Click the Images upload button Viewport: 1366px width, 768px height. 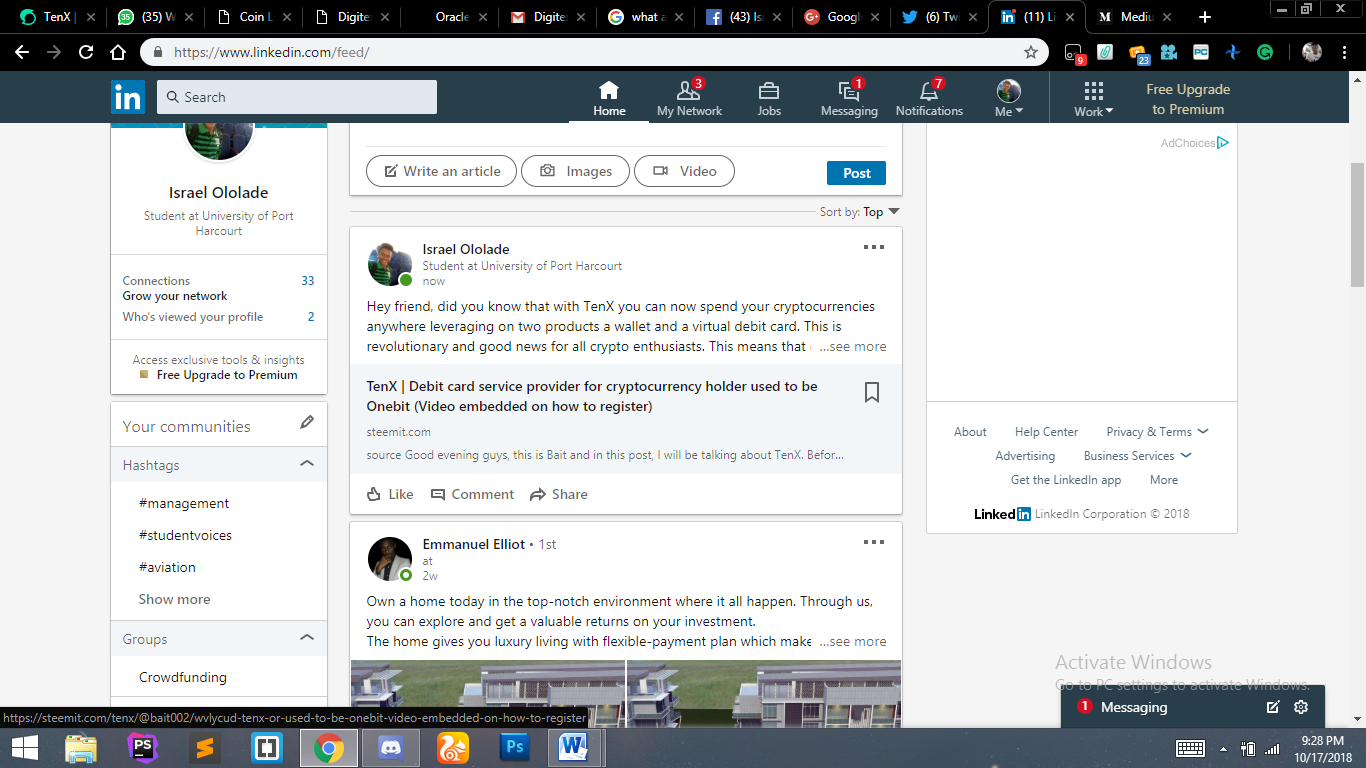[x=576, y=171]
